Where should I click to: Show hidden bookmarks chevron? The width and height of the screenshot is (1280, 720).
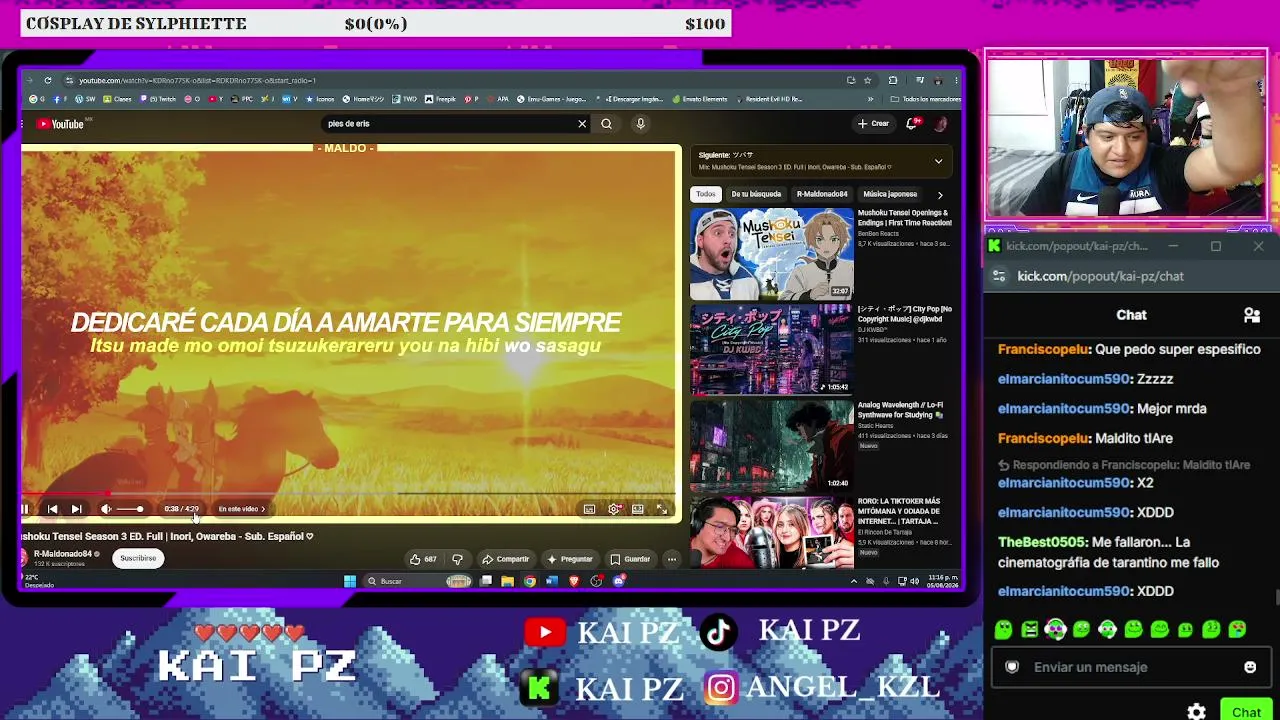tap(870, 99)
